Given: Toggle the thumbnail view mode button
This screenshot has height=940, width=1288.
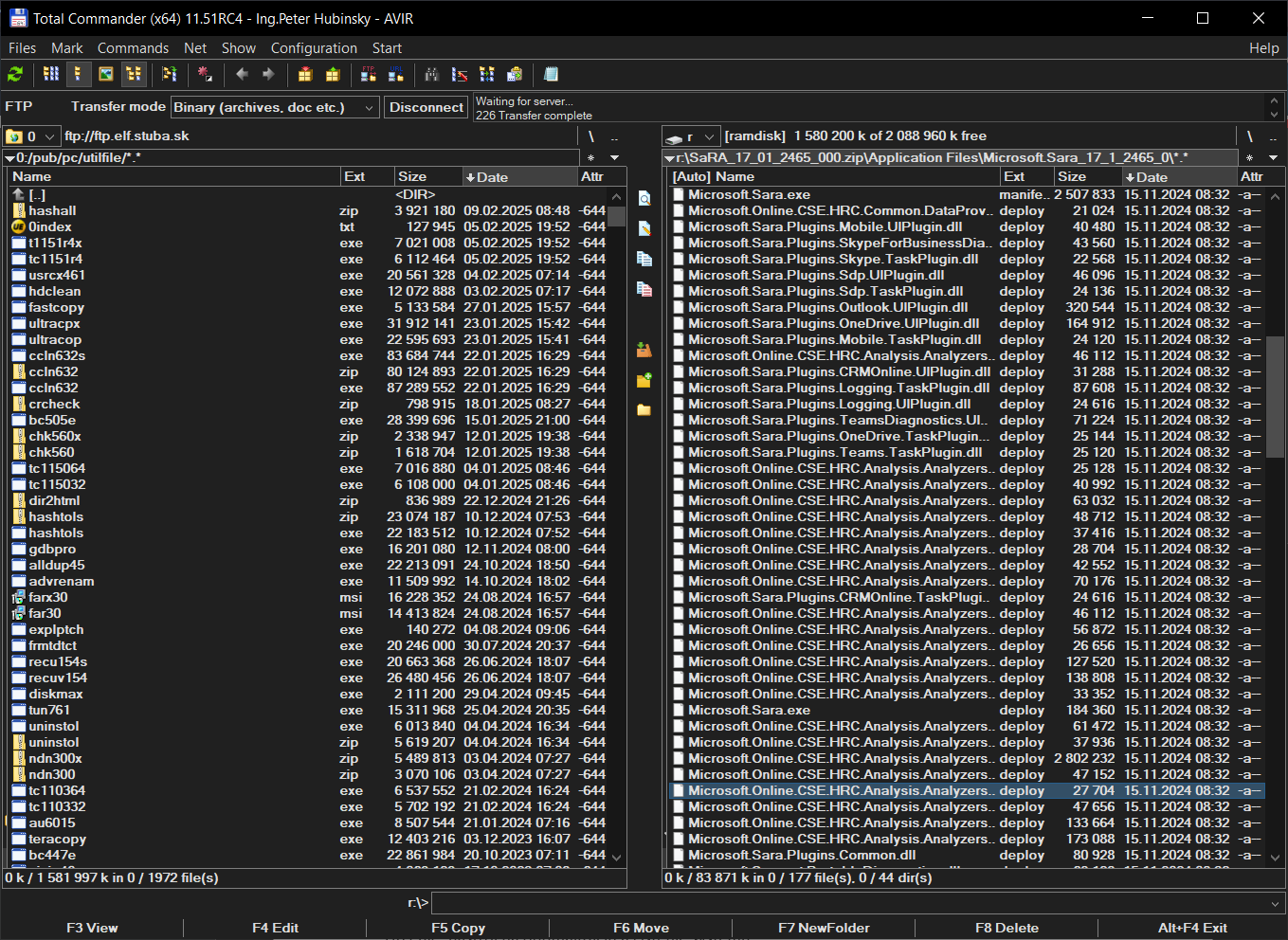Looking at the screenshot, I should 106,74.
